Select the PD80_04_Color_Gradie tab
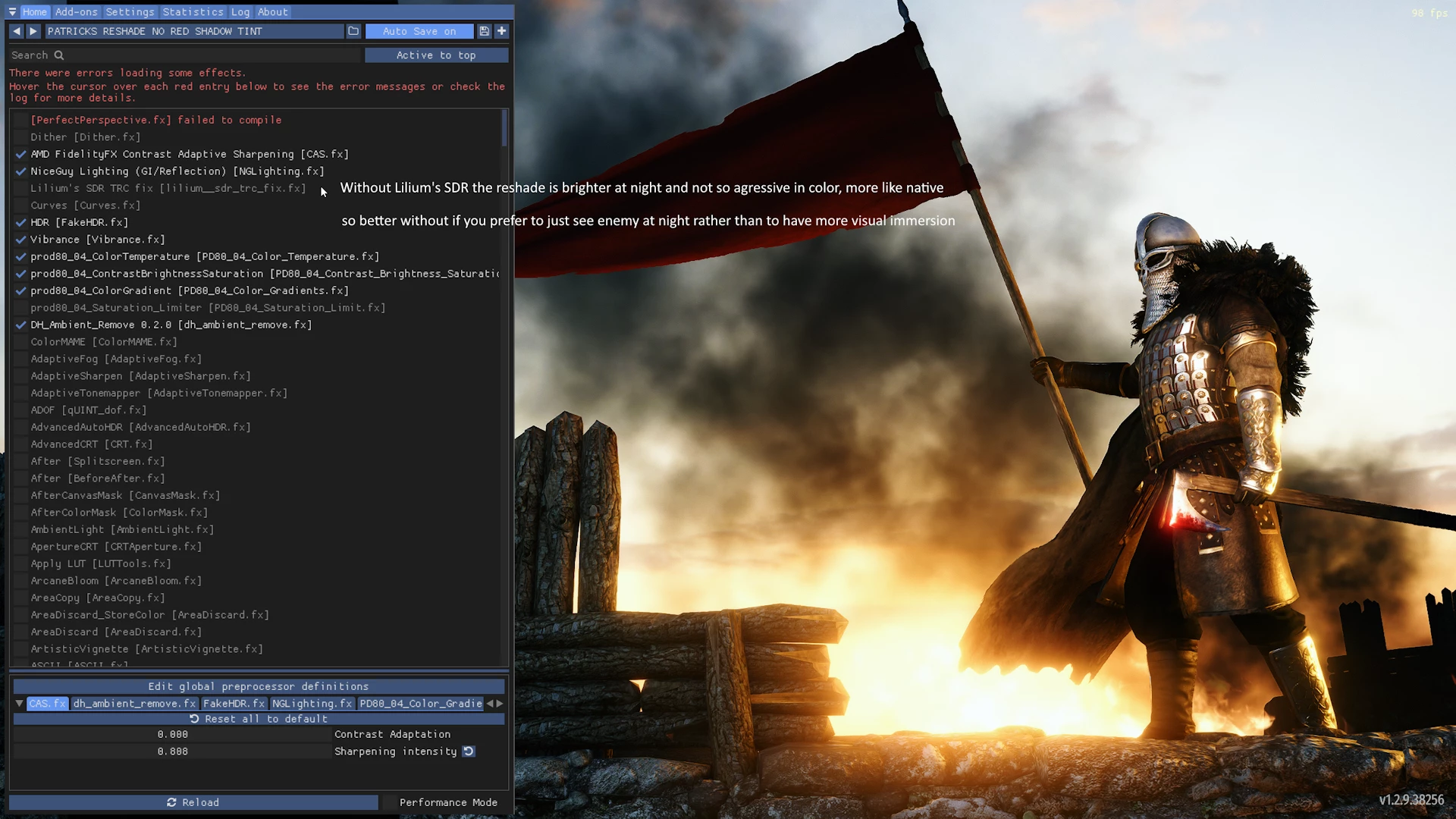The width and height of the screenshot is (1456, 819). (421, 704)
